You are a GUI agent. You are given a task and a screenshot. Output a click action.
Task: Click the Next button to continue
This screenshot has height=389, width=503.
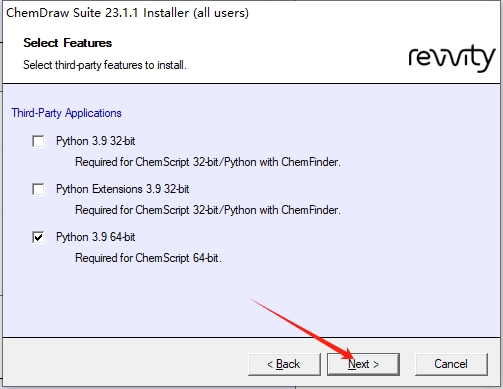[363, 364]
